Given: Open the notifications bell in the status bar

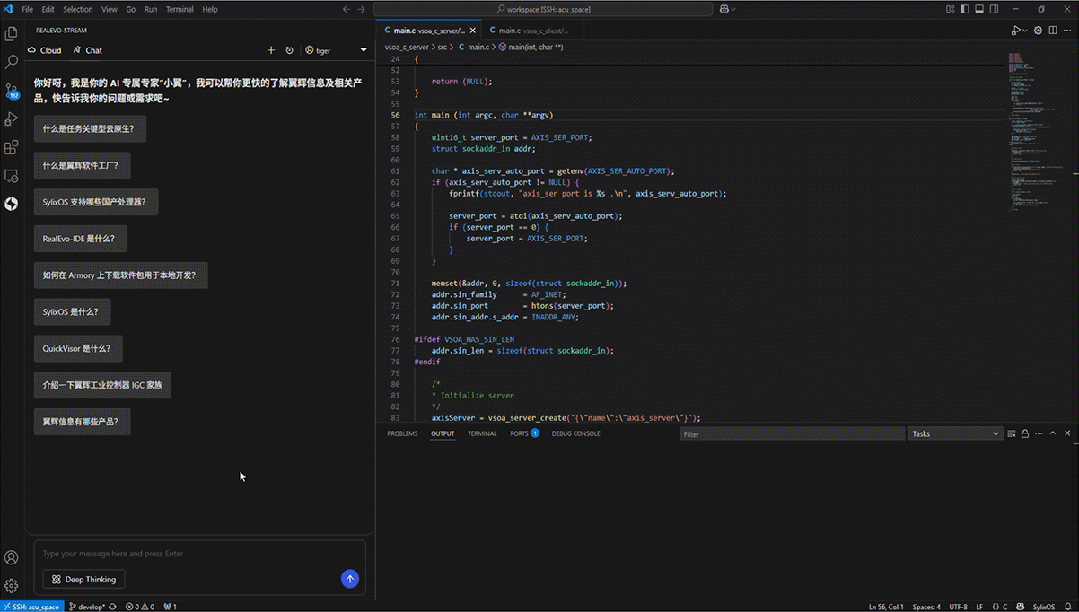Looking at the screenshot, I should (x=1068, y=606).
